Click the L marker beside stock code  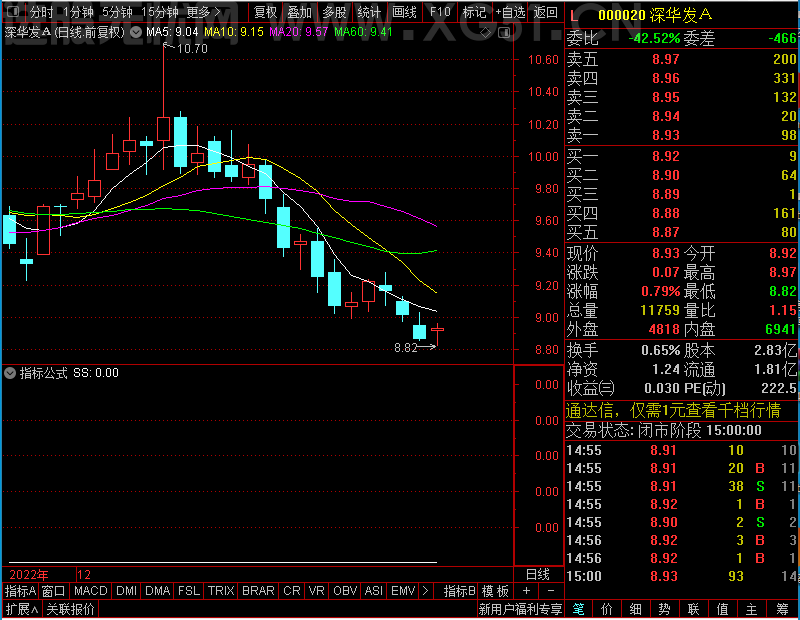574,16
